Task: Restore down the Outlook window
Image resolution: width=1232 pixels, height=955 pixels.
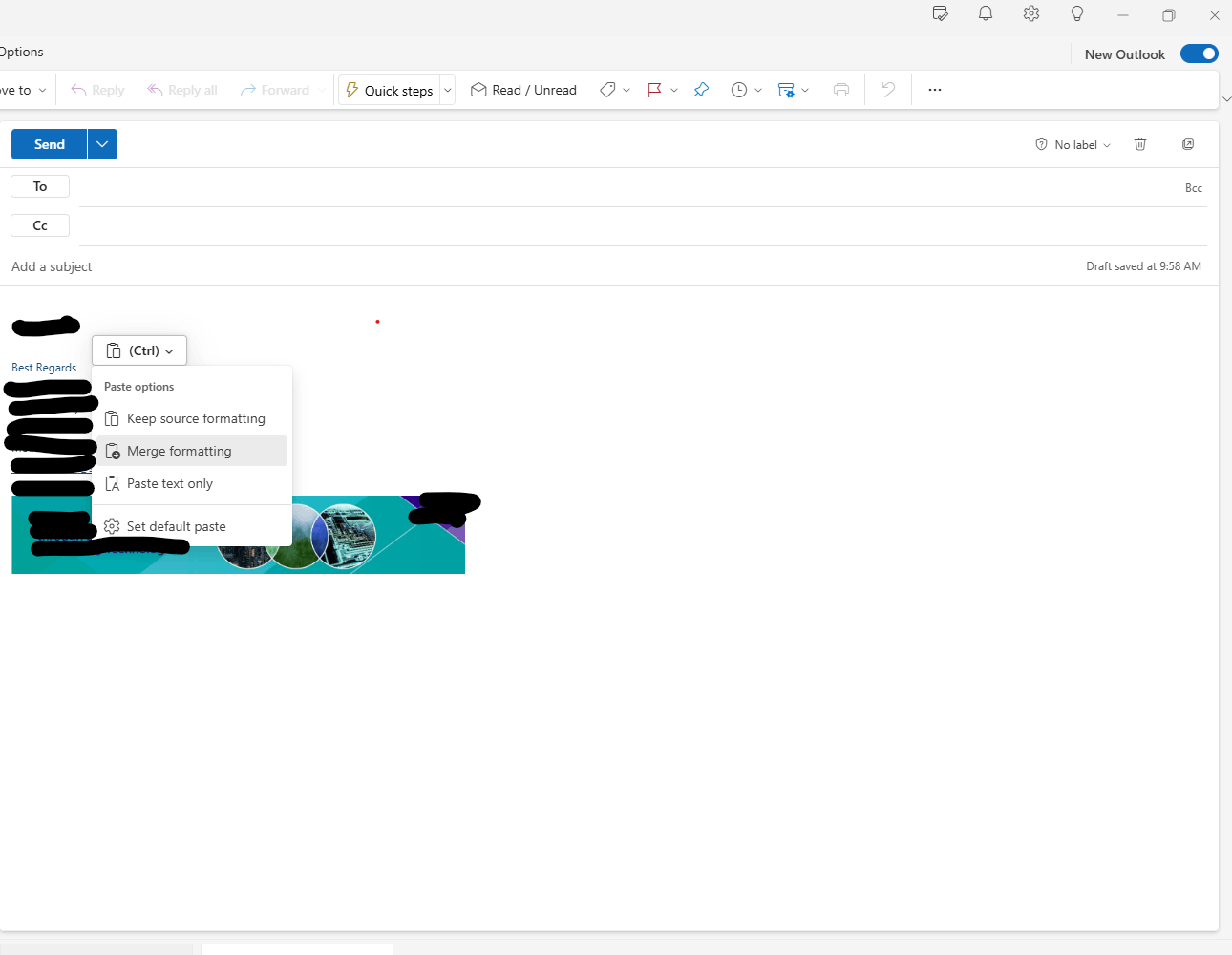Action: point(1169,14)
